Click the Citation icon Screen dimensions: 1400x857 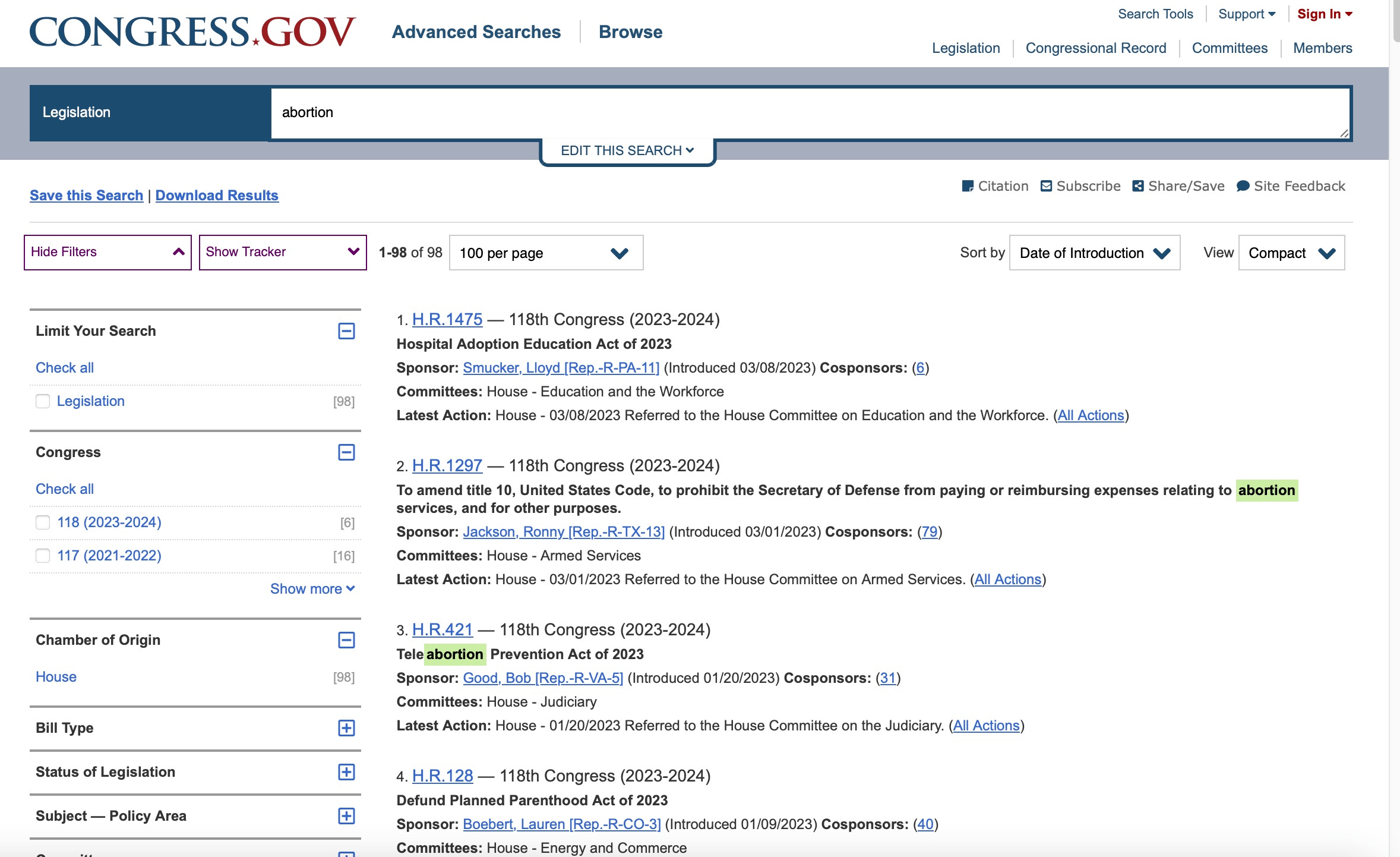(x=968, y=186)
